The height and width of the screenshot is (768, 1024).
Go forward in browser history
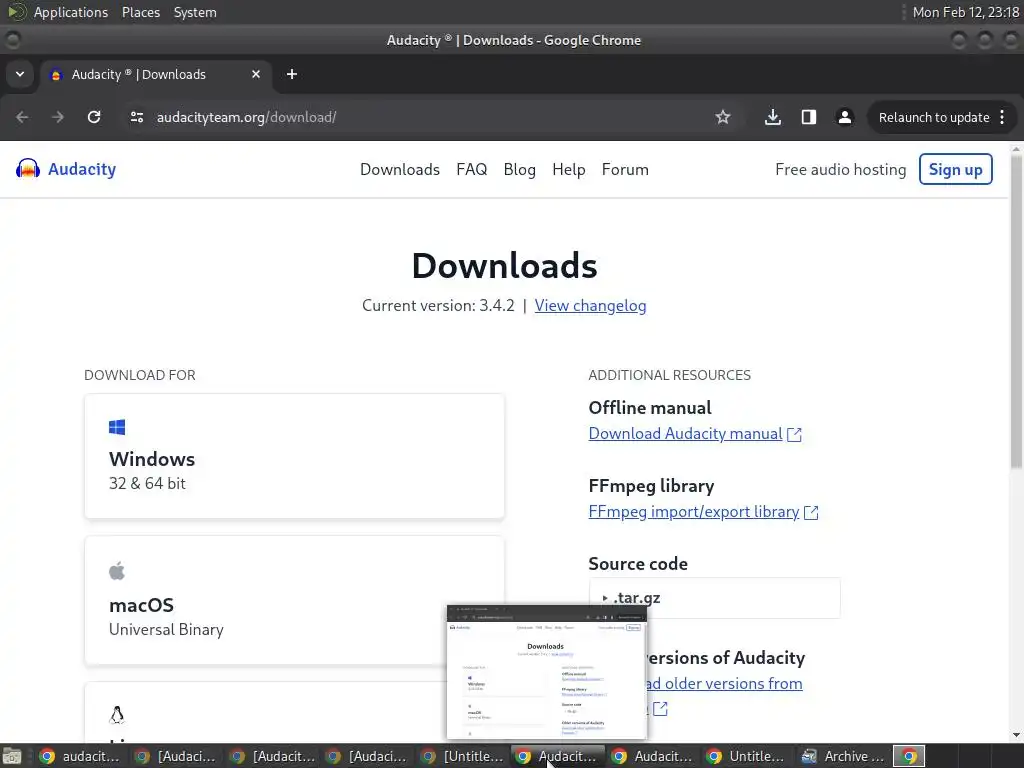(x=58, y=117)
